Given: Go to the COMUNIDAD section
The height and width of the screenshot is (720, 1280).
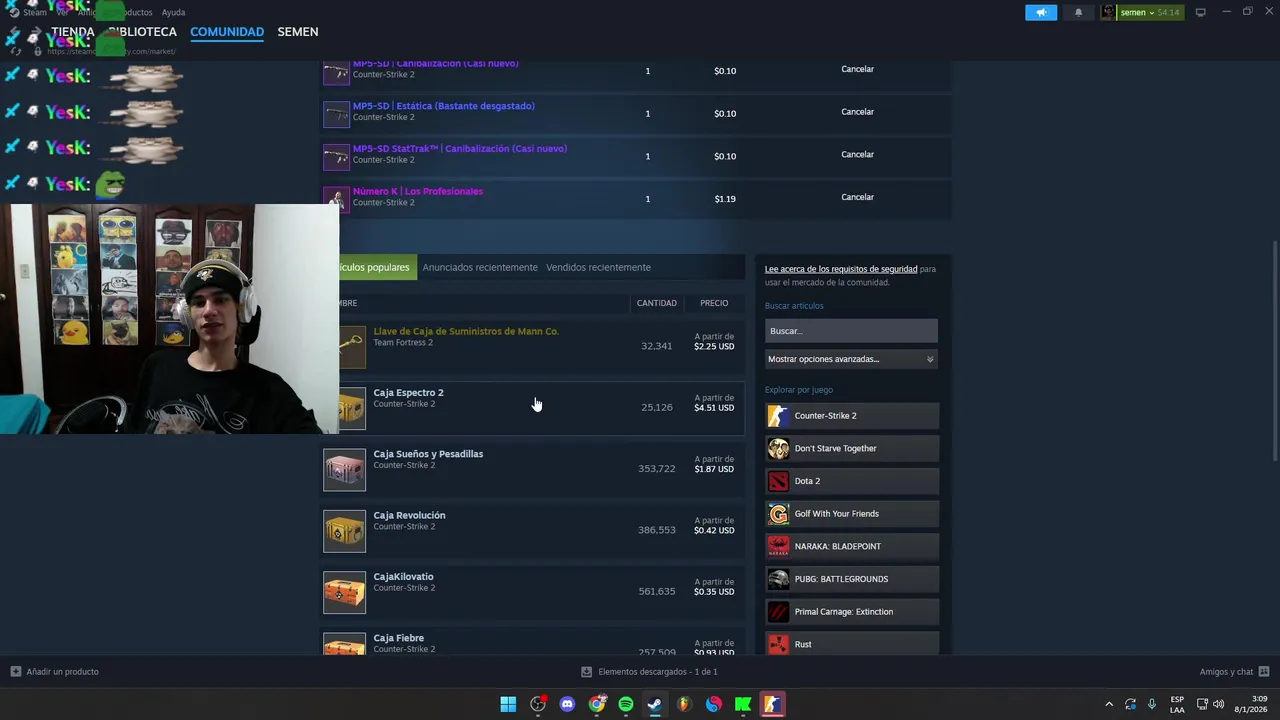Looking at the screenshot, I should (x=227, y=32).
